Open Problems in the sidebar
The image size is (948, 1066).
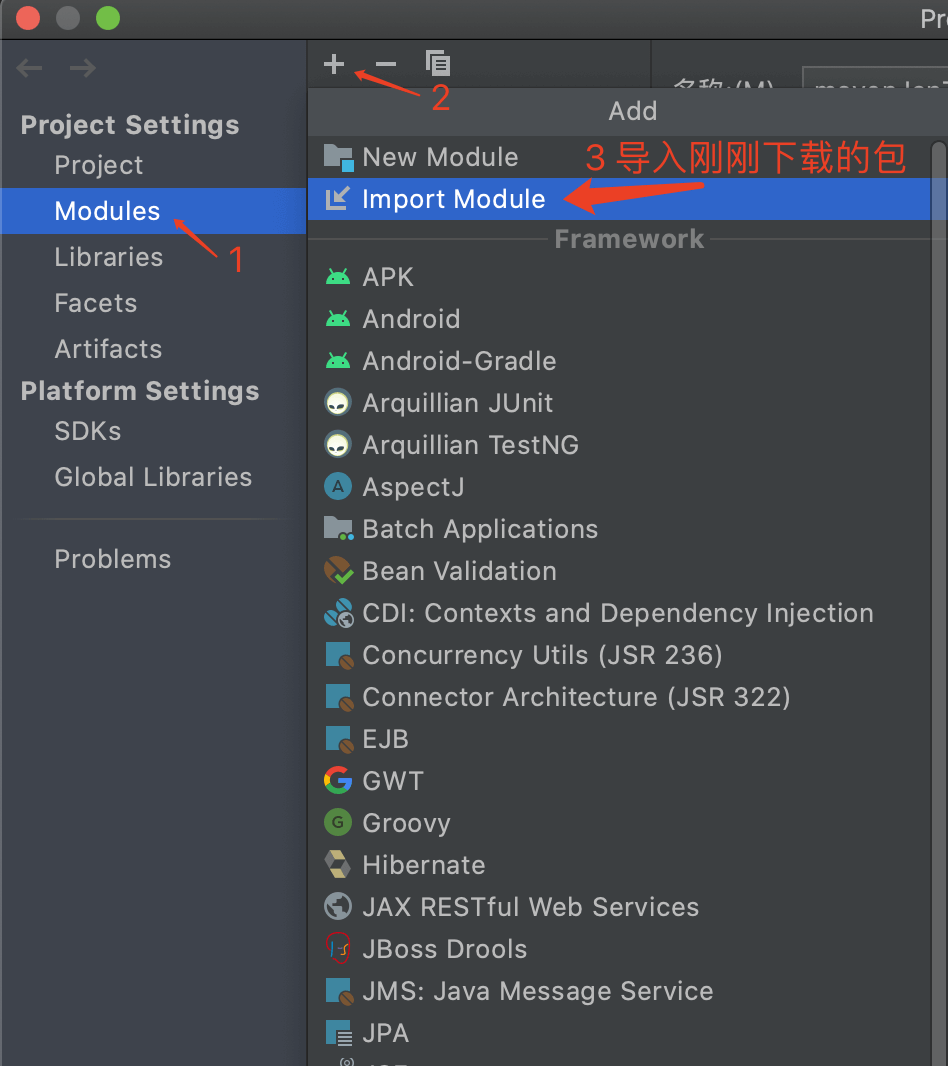click(x=154, y=559)
